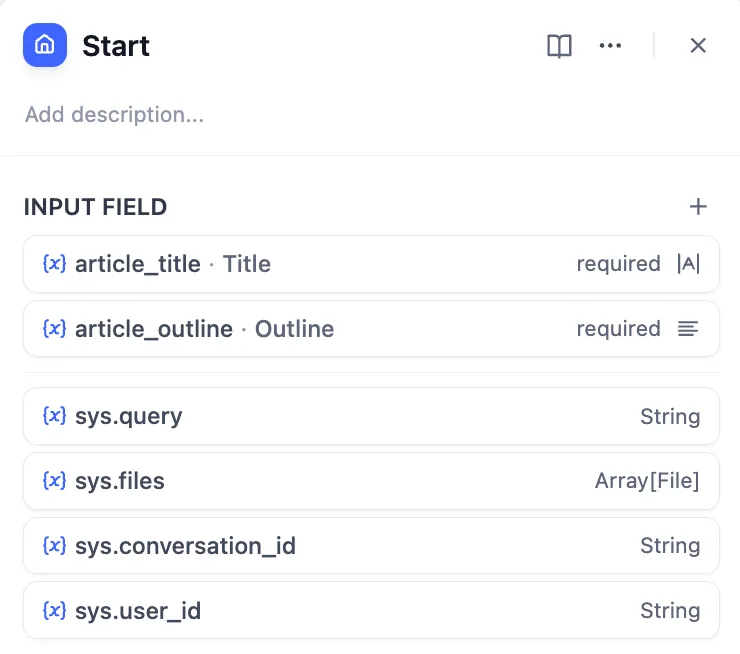Viewport: 740px width, 654px height.
Task: Click the Array[File] type label on sys.files
Action: pyautogui.click(x=647, y=481)
